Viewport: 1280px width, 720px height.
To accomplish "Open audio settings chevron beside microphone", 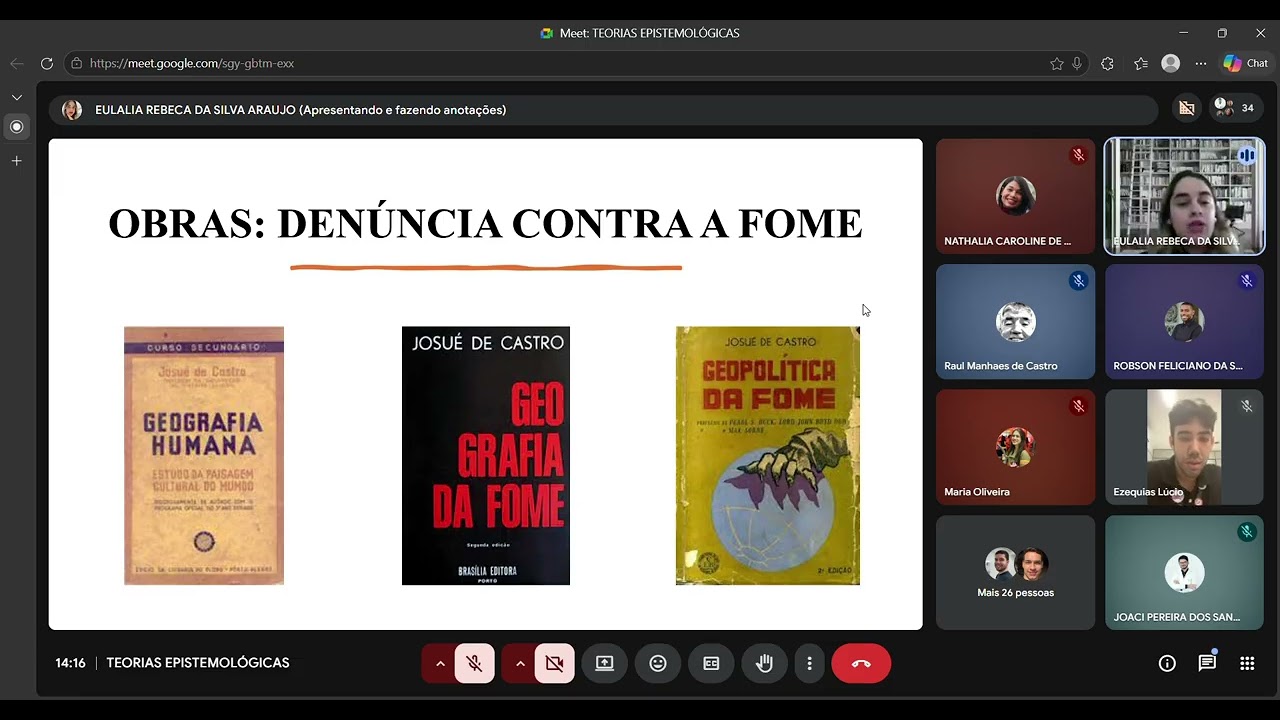I will [439, 663].
